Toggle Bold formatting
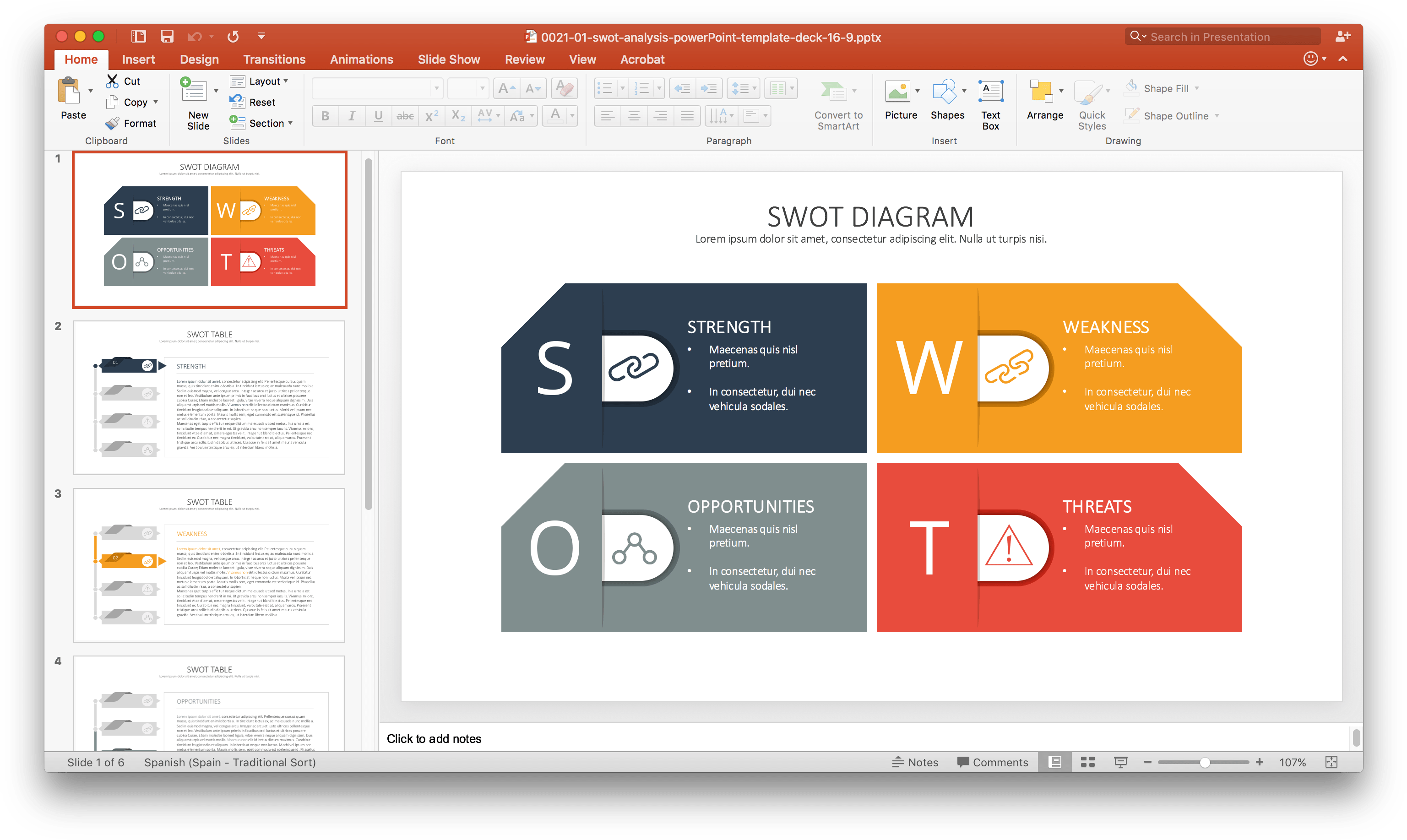The height and width of the screenshot is (840, 1407). coord(325,116)
